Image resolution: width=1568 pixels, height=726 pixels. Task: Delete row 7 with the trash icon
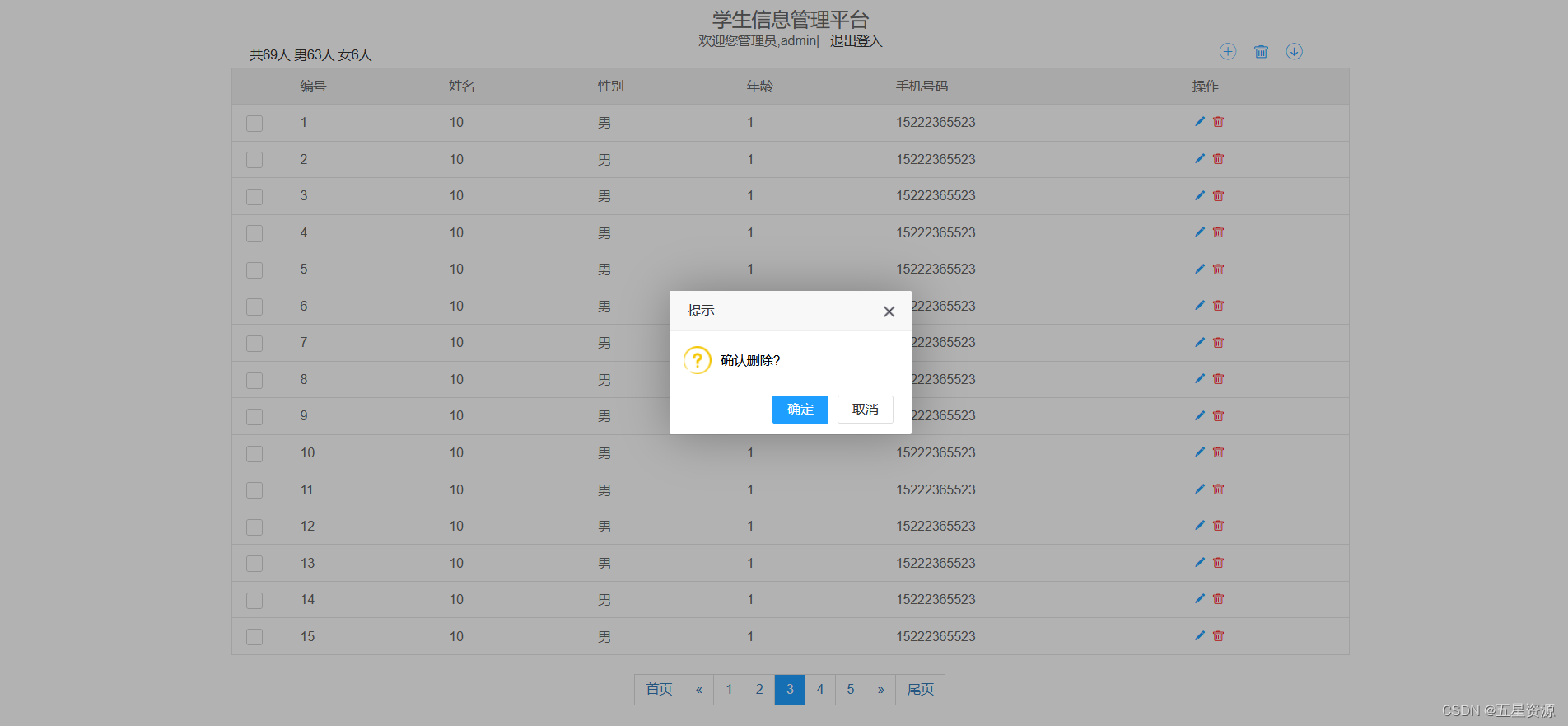tap(1219, 342)
